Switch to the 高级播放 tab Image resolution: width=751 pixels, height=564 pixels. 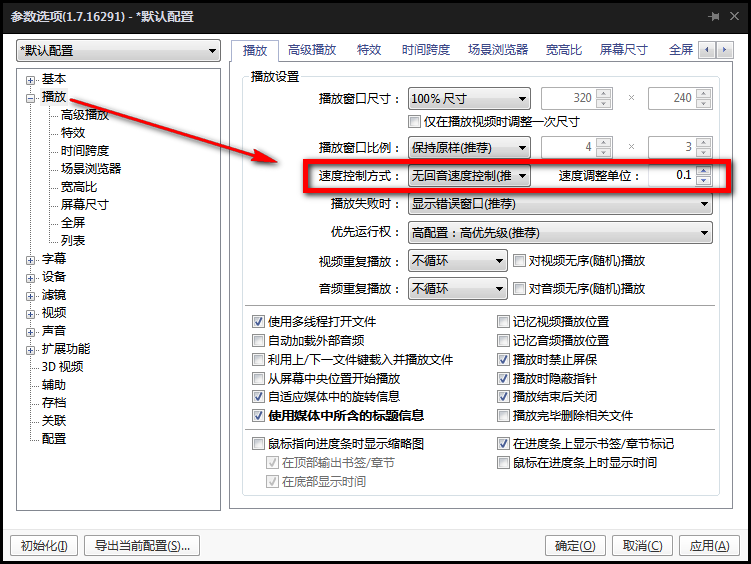pos(312,50)
